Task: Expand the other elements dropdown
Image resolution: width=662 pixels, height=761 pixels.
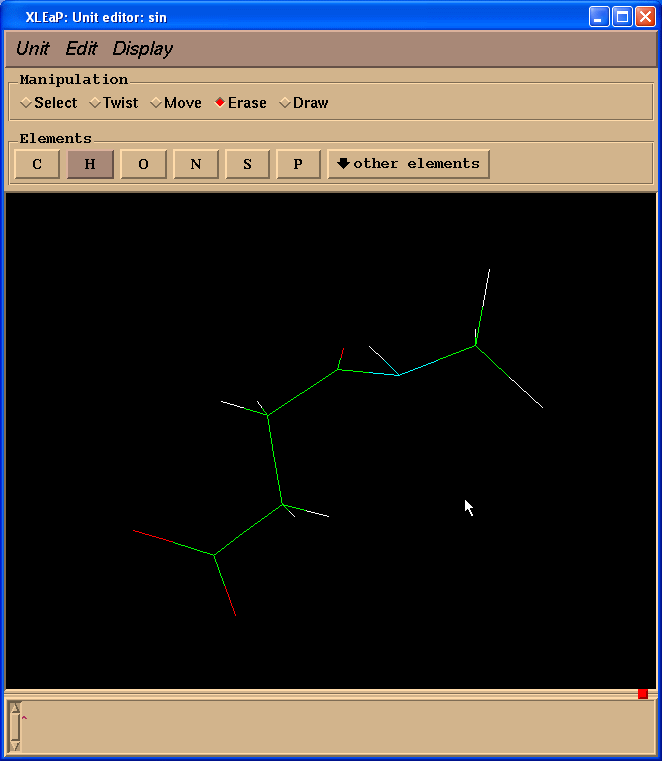Action: click(408, 164)
